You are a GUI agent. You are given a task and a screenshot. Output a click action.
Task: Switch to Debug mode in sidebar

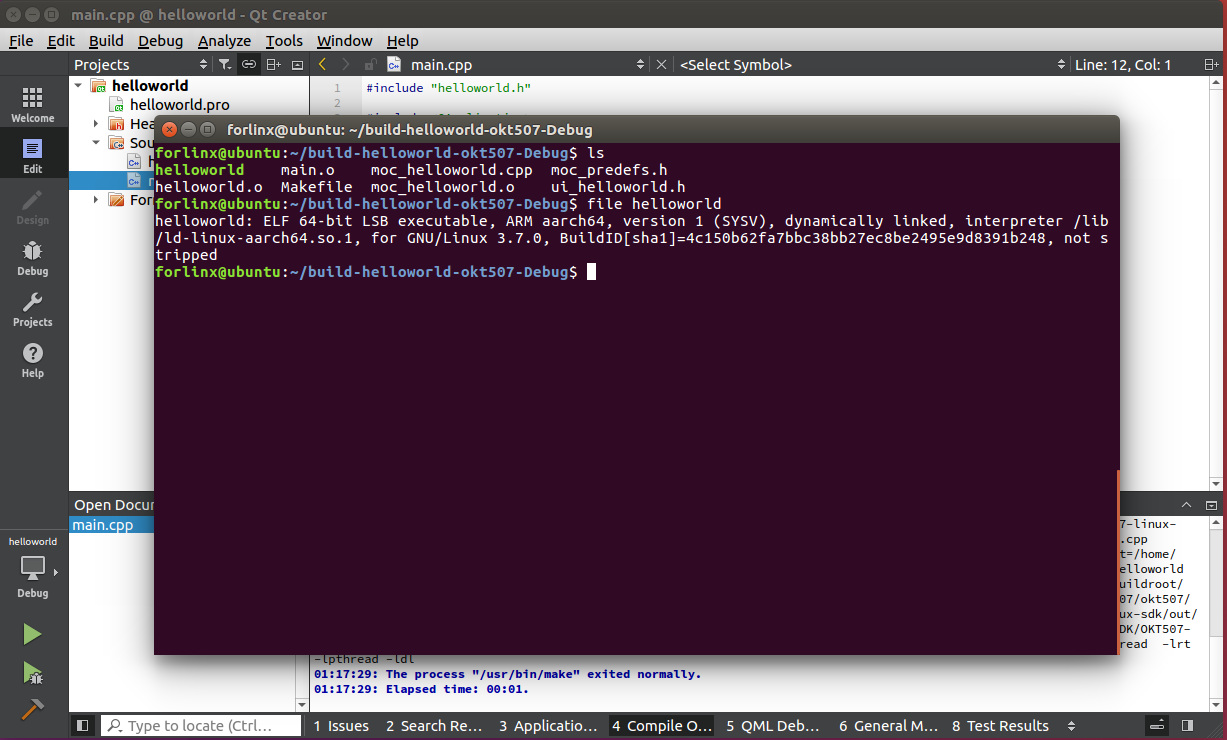[x=32, y=257]
